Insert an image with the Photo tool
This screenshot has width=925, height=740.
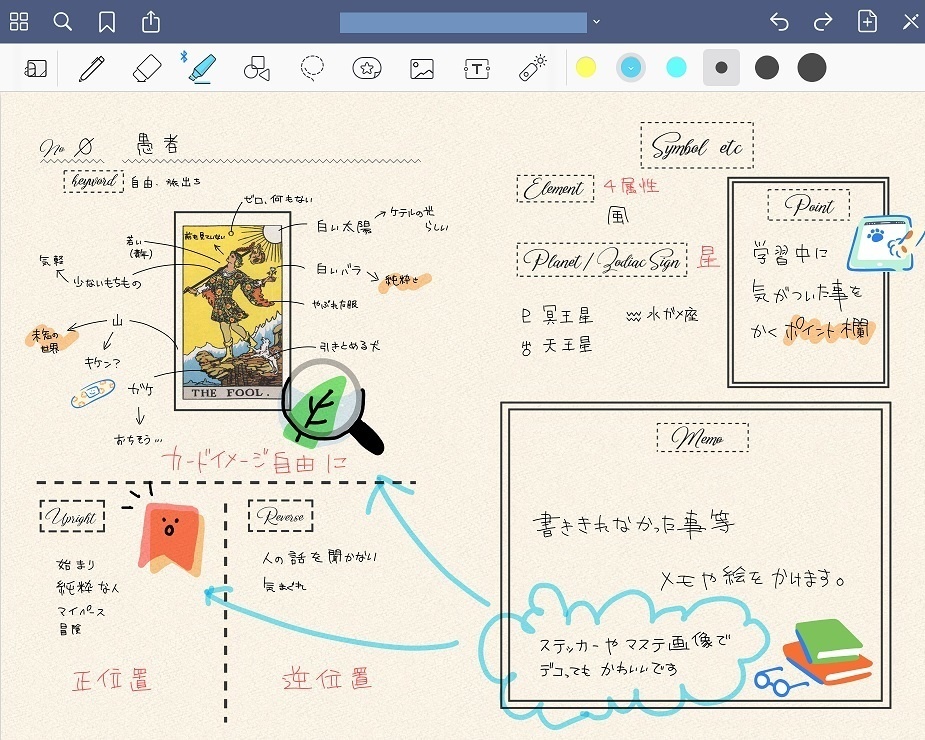(x=421, y=68)
